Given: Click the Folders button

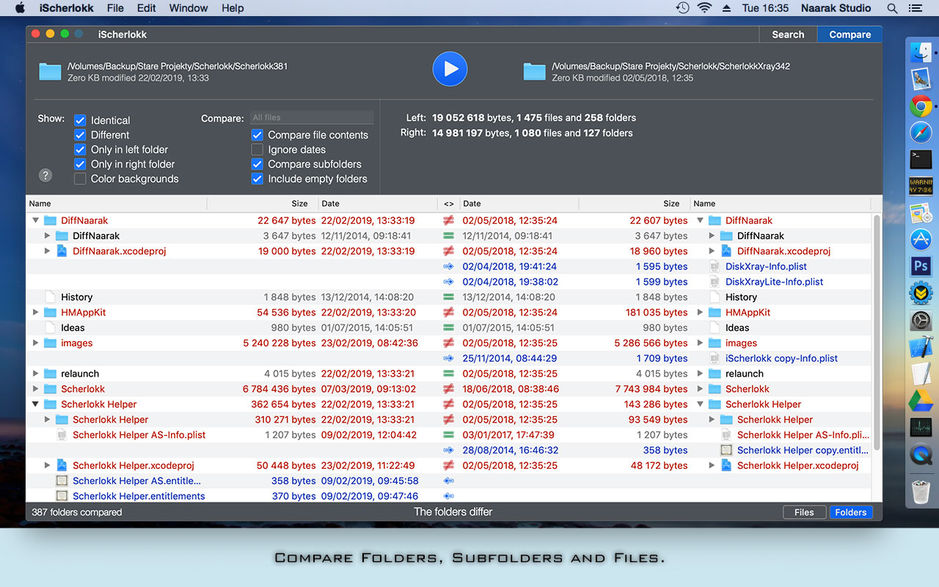Looking at the screenshot, I should pyautogui.click(x=850, y=512).
